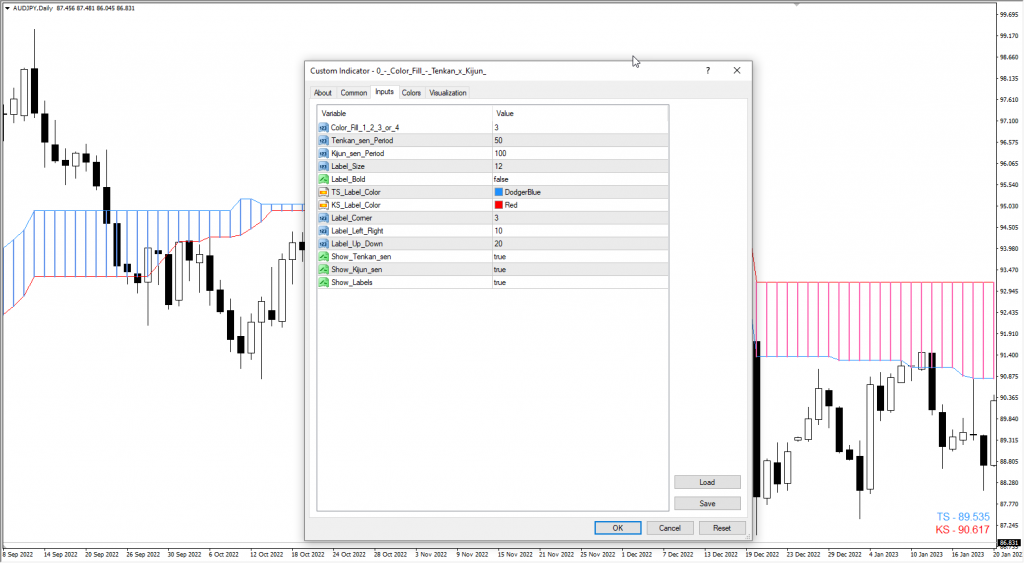Toggle the Show_Labels true value

point(580,282)
